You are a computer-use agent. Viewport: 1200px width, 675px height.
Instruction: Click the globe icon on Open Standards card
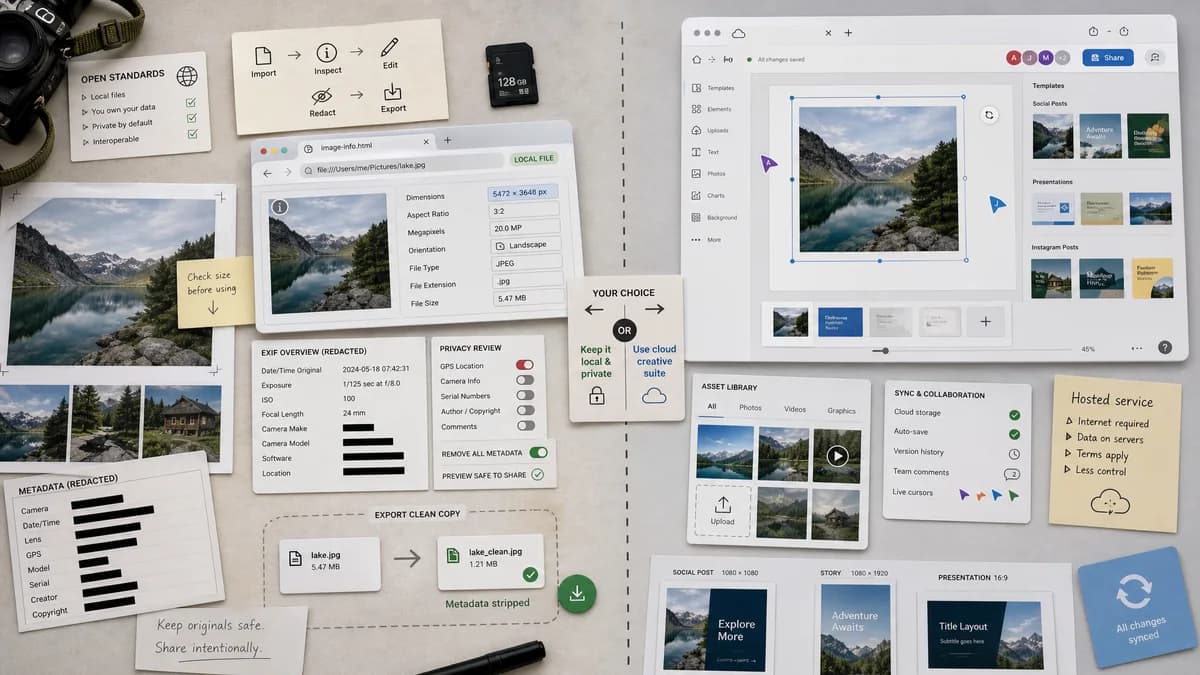186,75
